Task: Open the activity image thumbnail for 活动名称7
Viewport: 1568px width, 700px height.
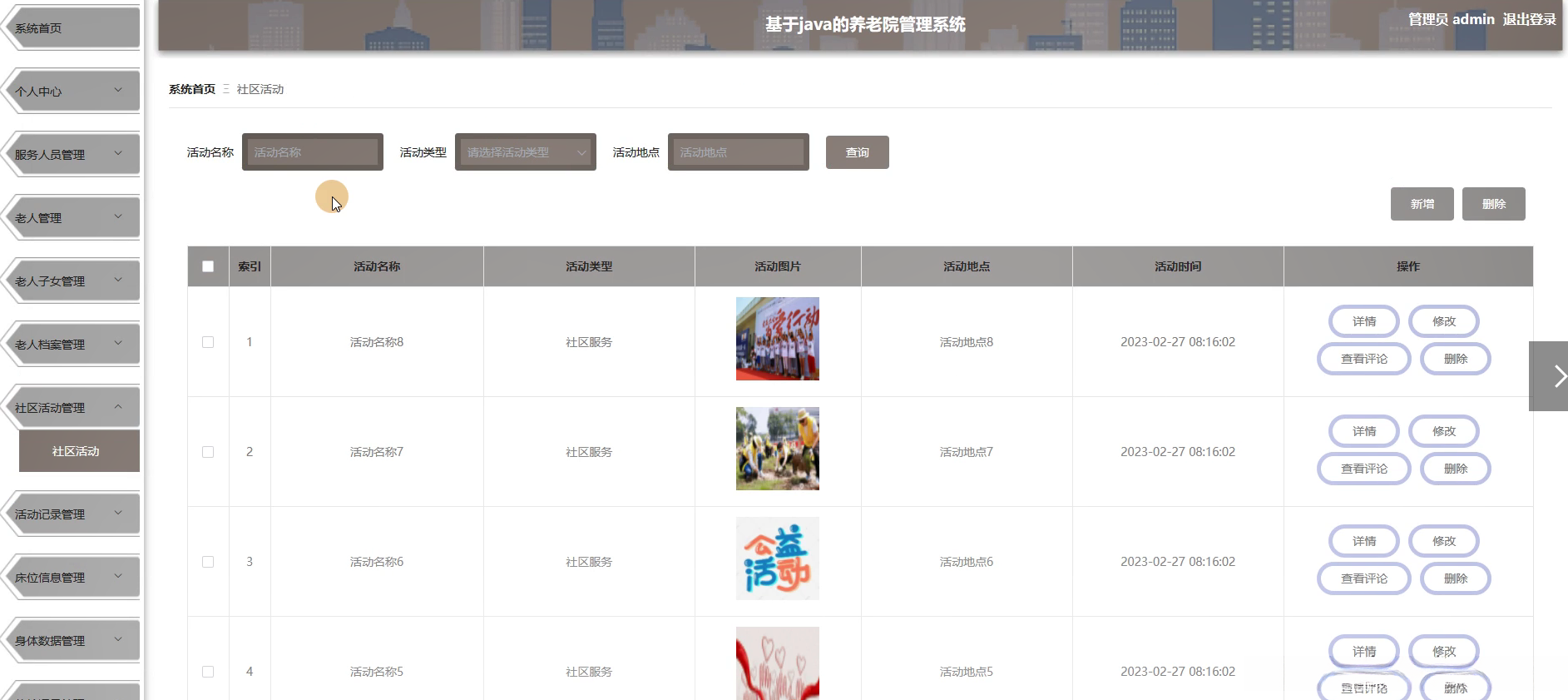Action: point(778,449)
